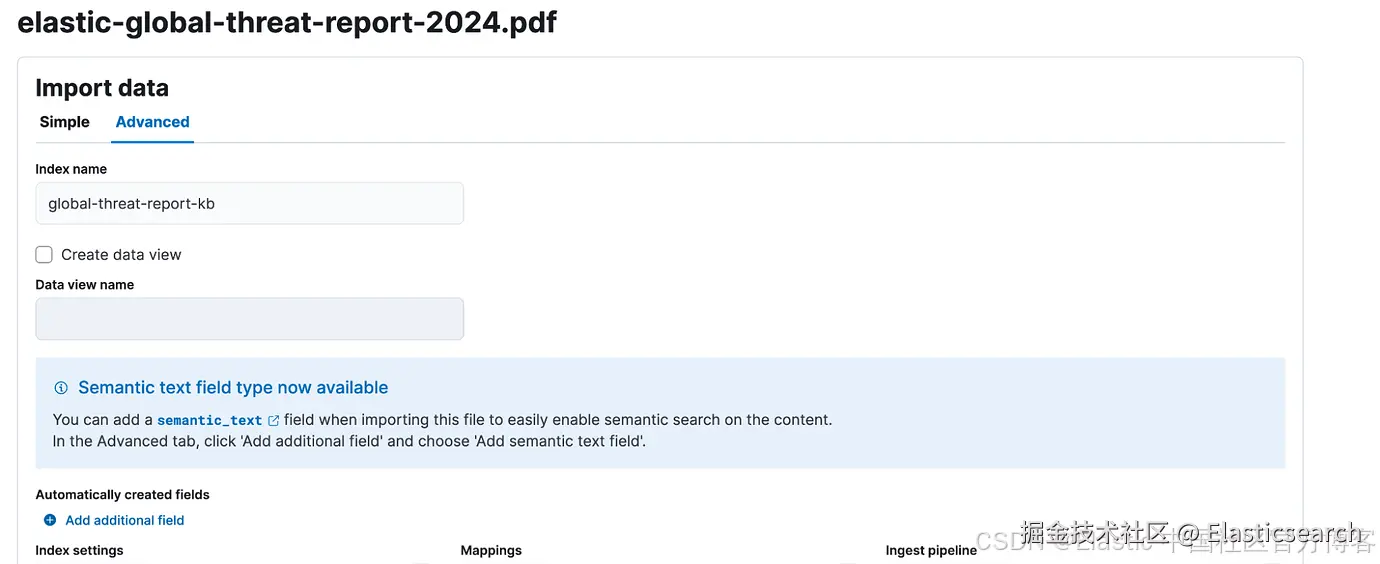
Task: Click the disabled Data view name field
Action: pos(249,319)
